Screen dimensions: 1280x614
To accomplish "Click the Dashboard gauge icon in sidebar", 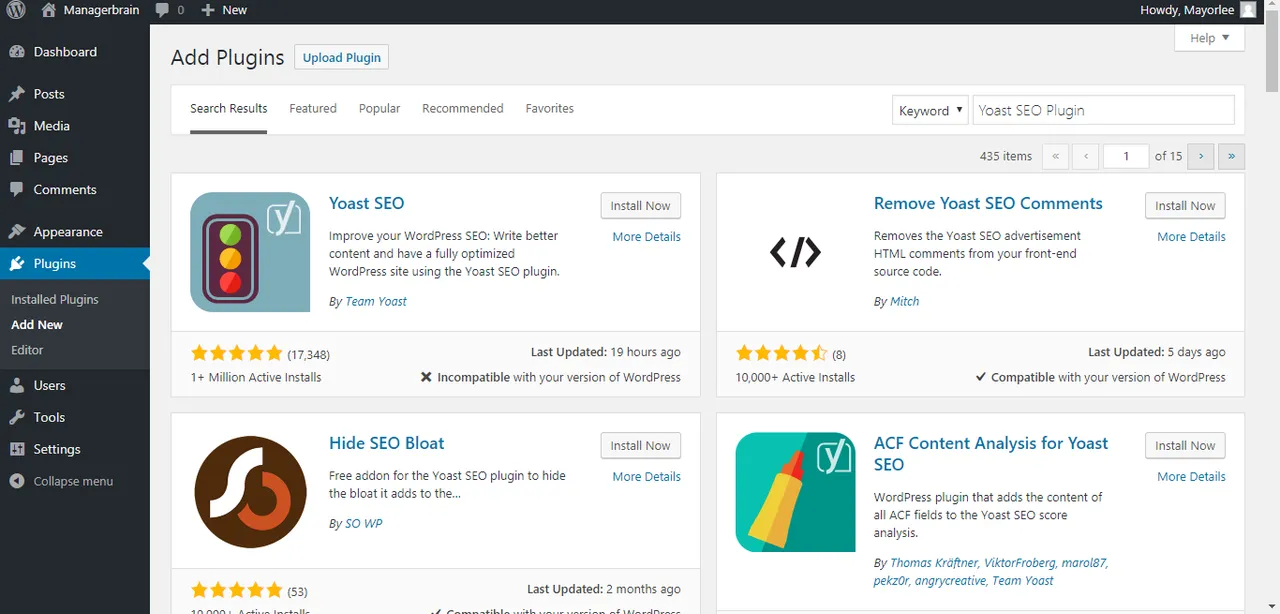I will click(17, 52).
